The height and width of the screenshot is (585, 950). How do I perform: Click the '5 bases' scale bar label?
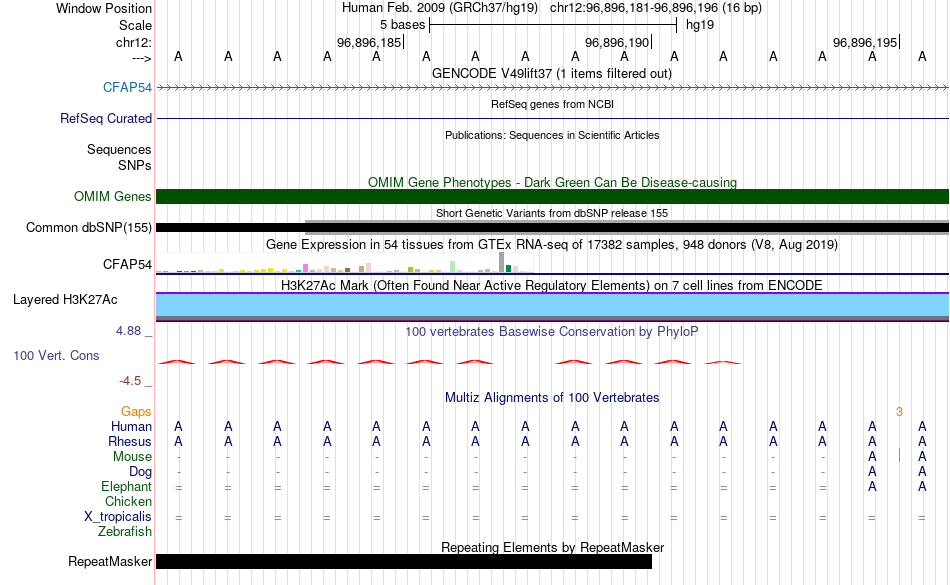[x=402, y=25]
